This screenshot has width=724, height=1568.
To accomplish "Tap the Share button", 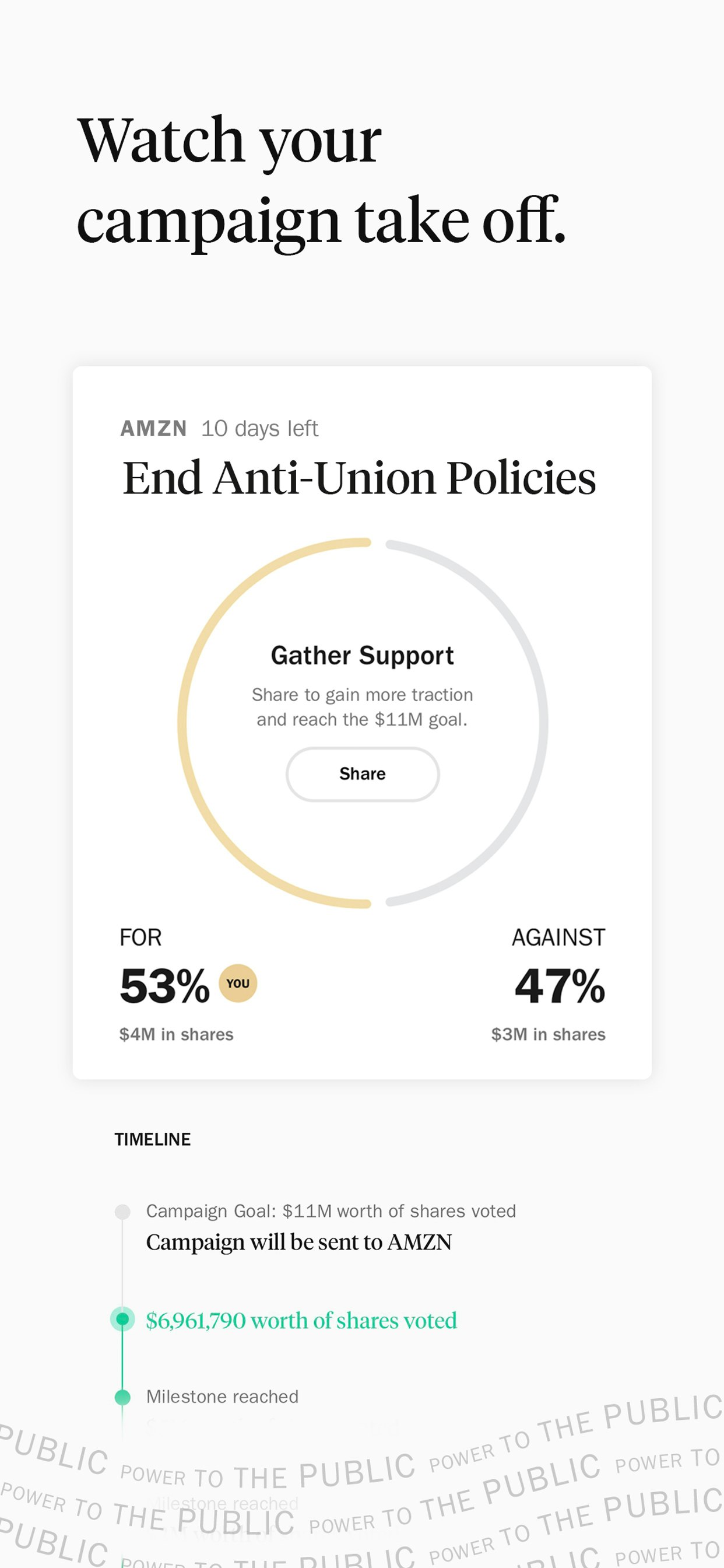I will pos(362,773).
